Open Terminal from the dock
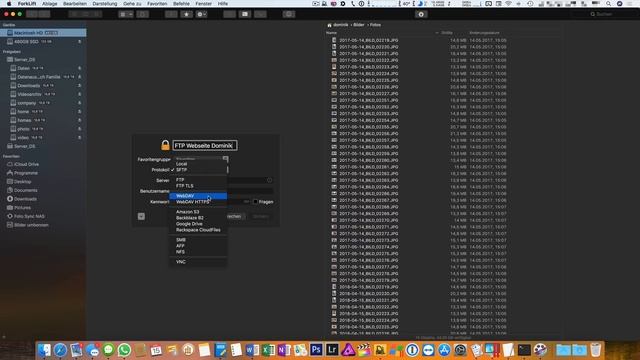Viewport: 640px width, 360px height. pyautogui.click(x=524, y=350)
